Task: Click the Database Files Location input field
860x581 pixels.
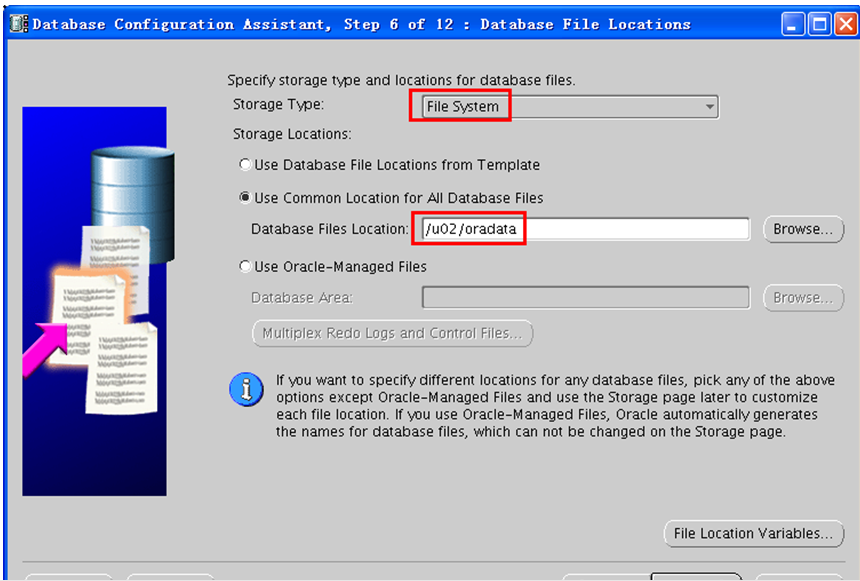Action: tap(585, 229)
